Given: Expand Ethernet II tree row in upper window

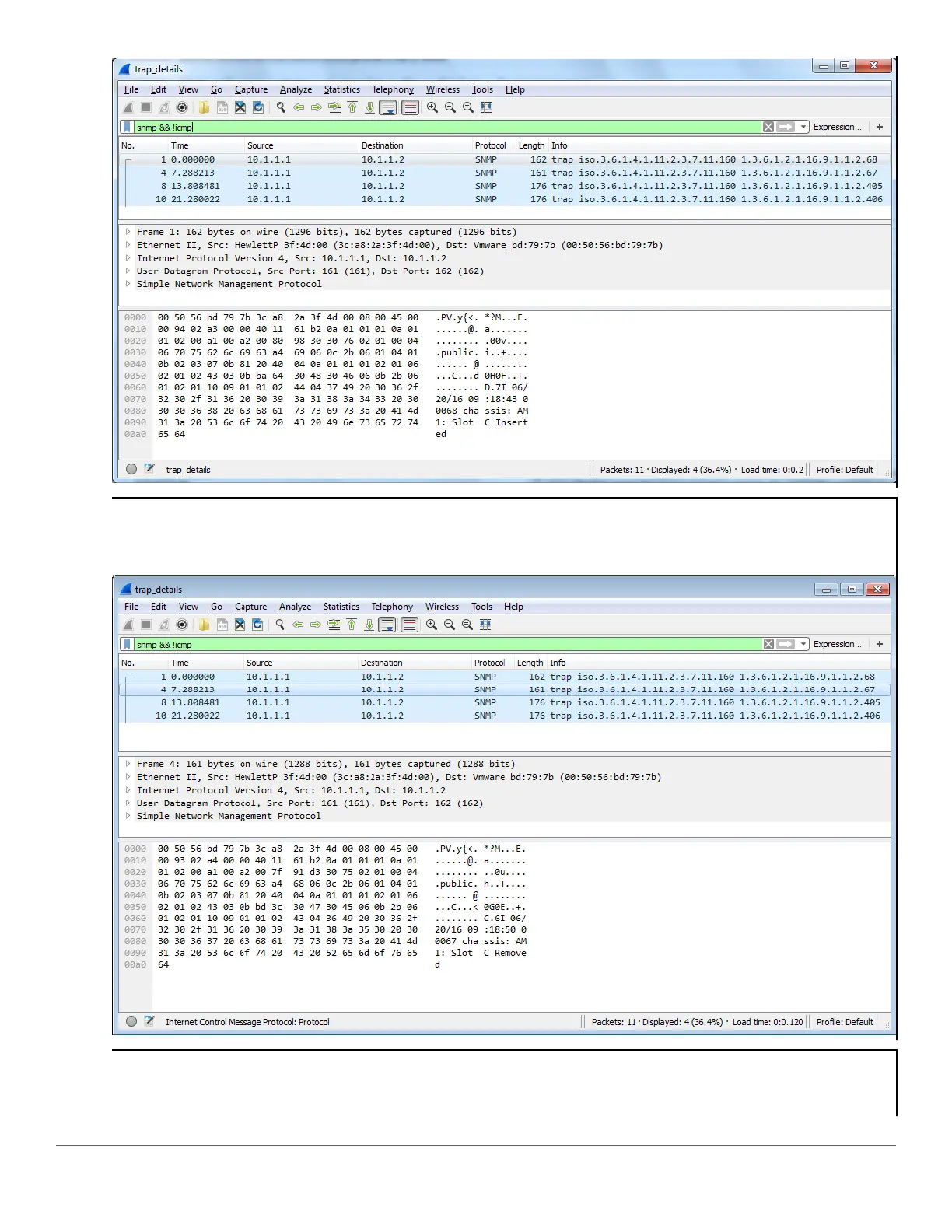Looking at the screenshot, I should [x=128, y=245].
